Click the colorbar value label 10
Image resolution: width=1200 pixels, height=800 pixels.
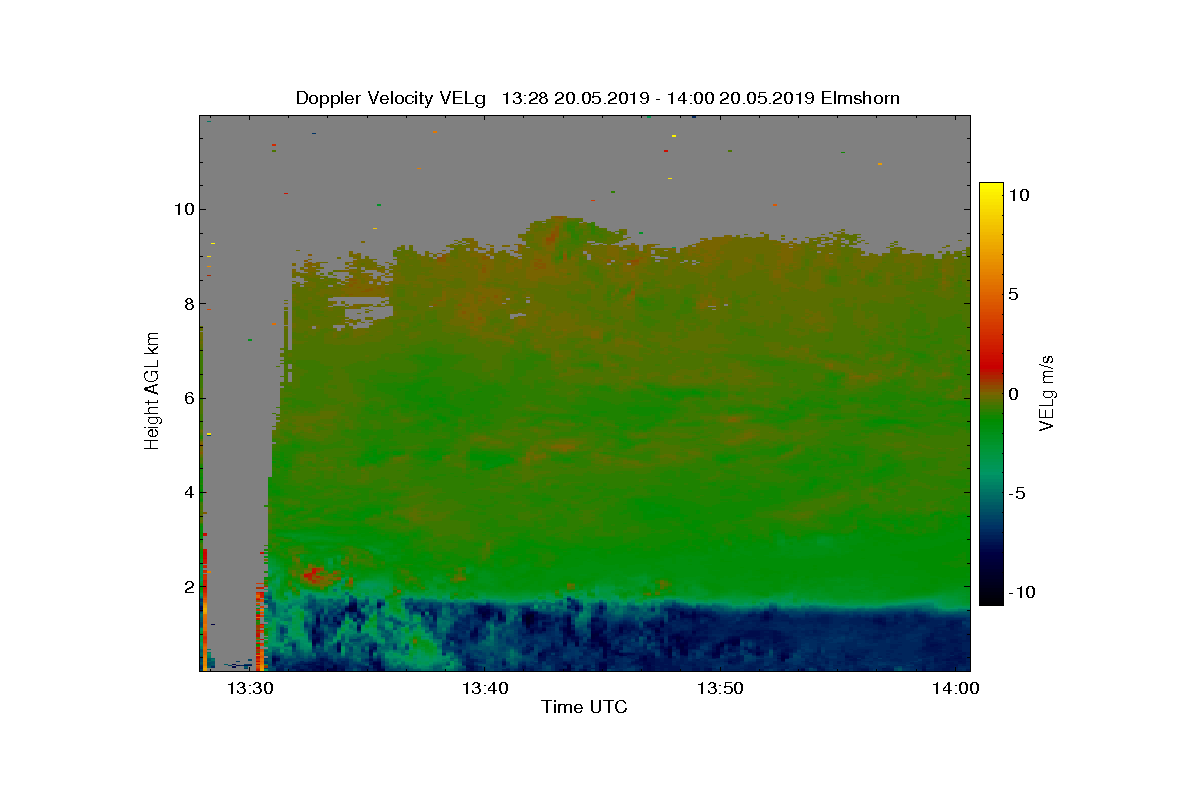1019,196
